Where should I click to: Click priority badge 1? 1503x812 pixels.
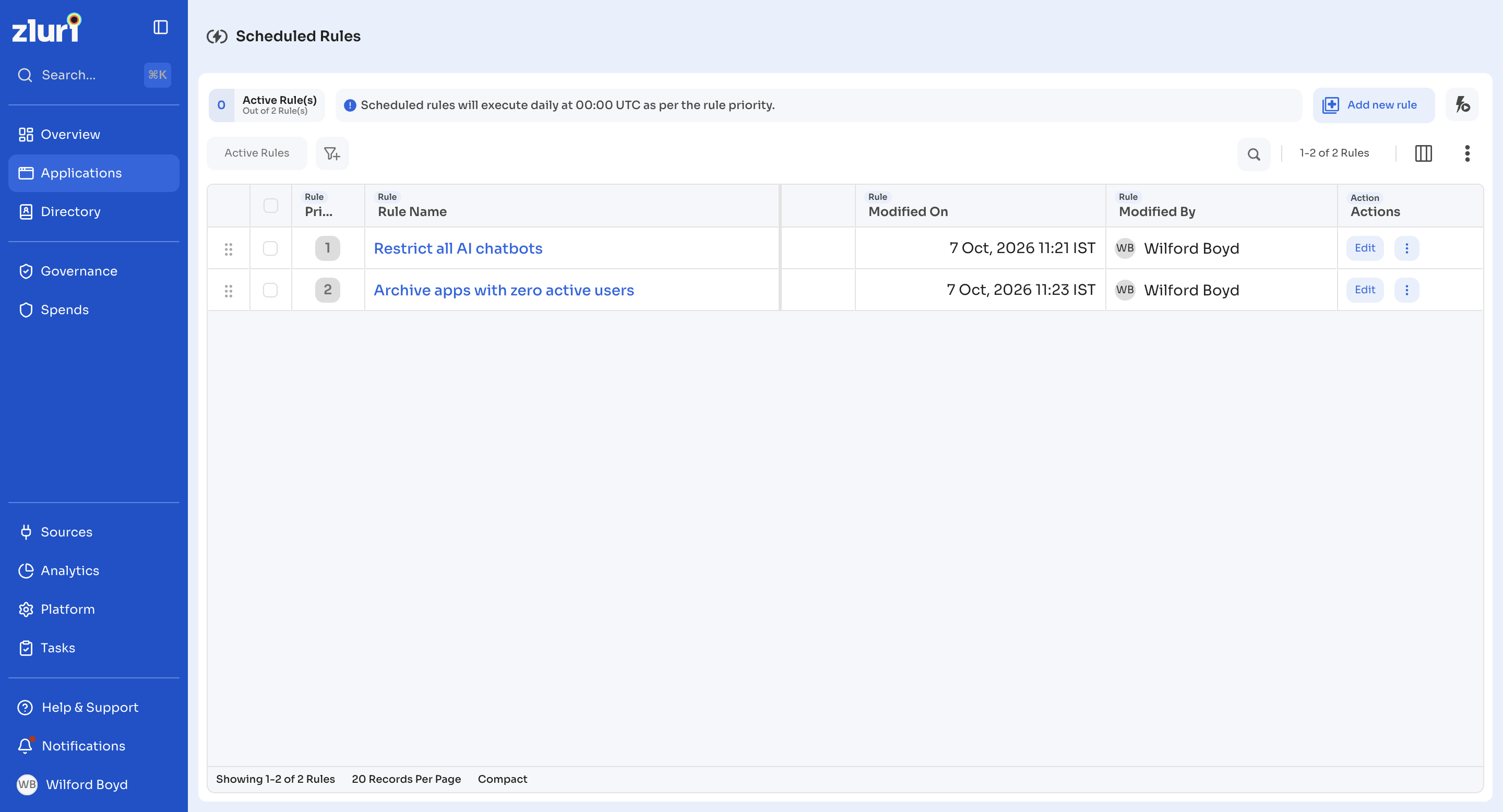[327, 248]
